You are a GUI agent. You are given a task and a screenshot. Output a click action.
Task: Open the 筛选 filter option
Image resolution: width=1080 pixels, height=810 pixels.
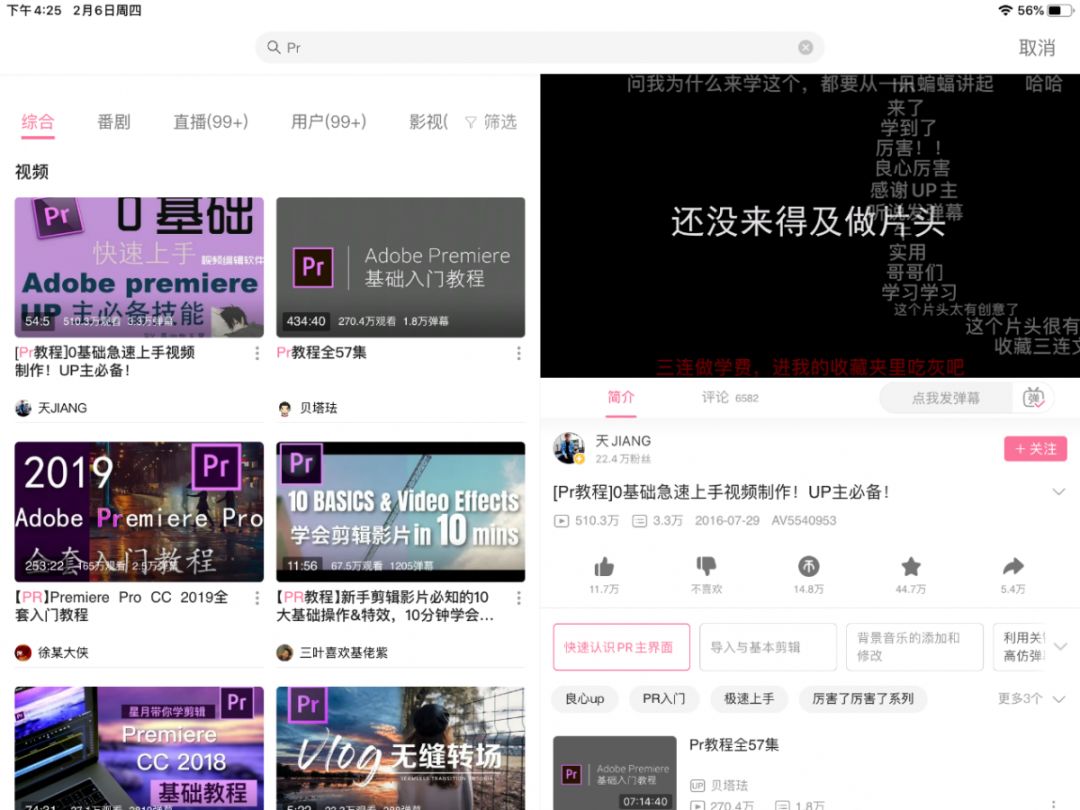click(491, 122)
